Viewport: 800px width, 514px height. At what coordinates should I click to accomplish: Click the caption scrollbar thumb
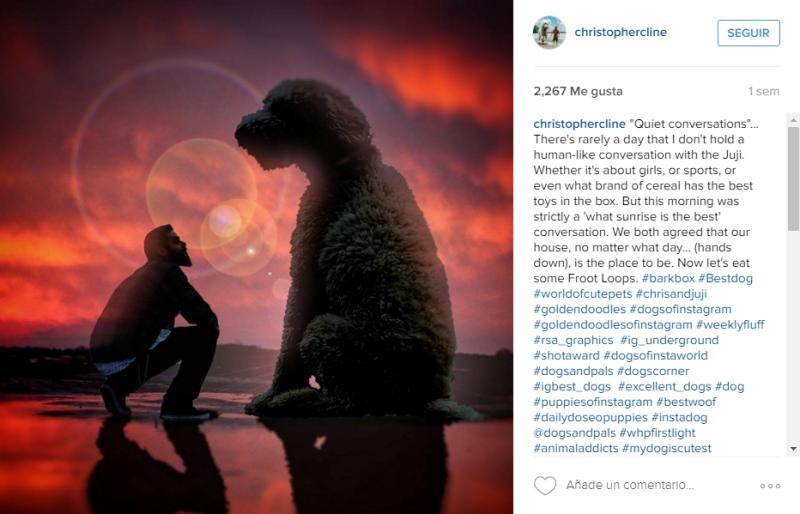click(793, 179)
